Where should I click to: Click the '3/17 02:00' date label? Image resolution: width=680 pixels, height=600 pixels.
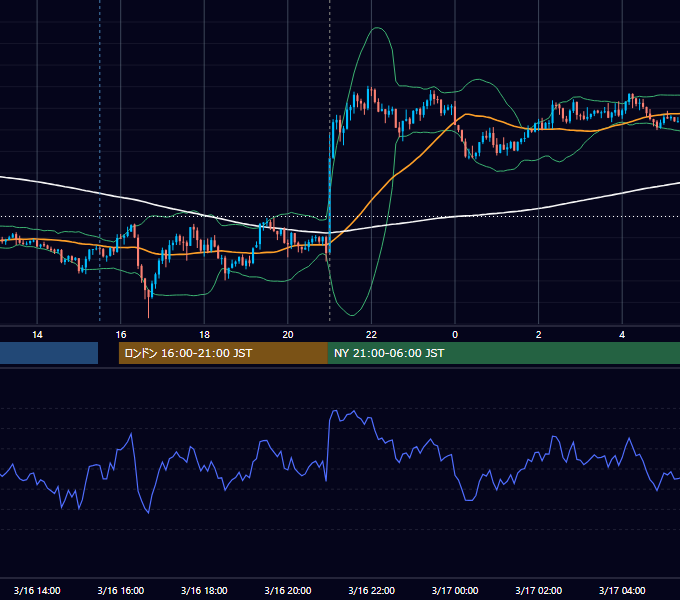click(539, 590)
